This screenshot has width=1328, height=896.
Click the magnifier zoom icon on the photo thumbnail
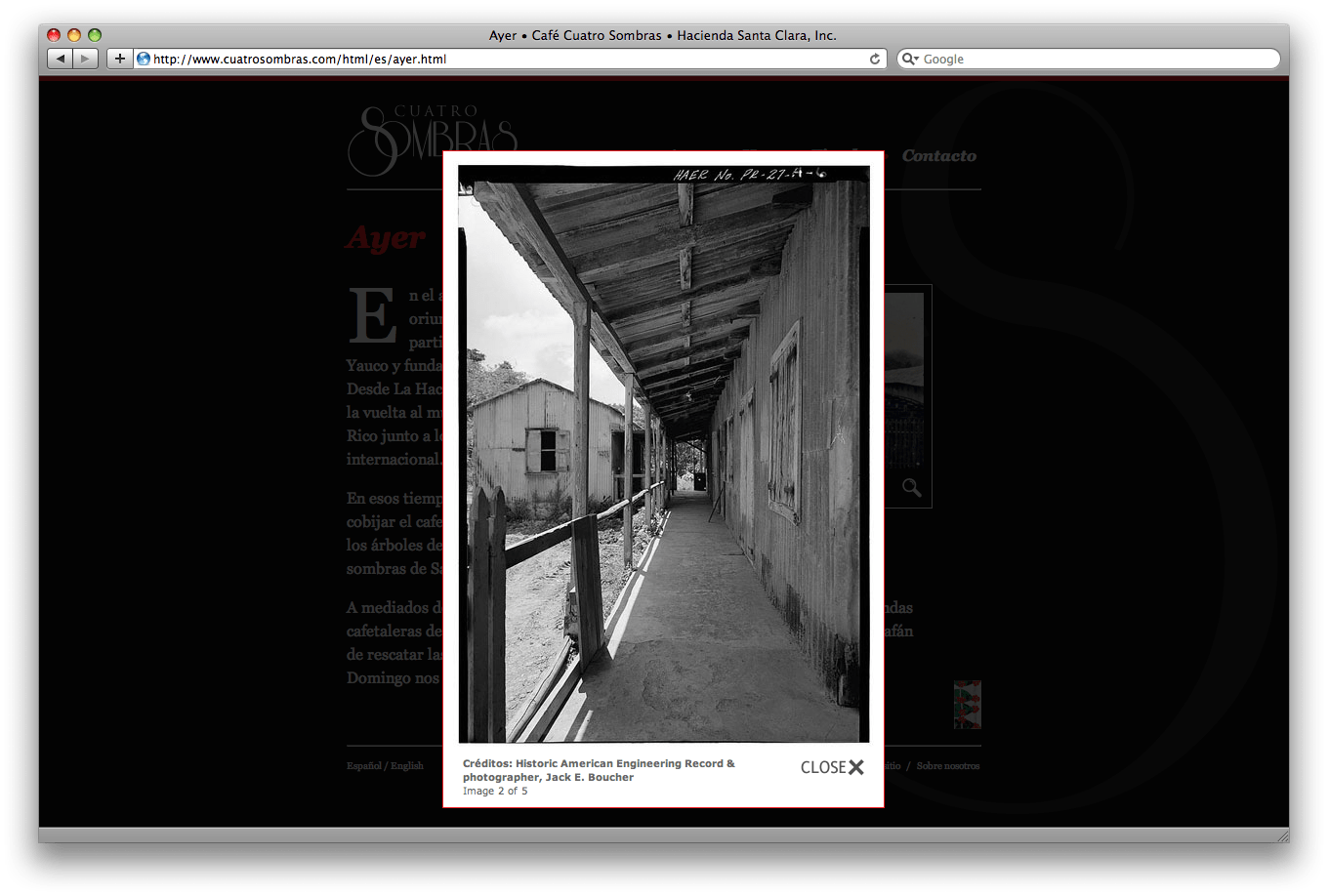point(911,488)
